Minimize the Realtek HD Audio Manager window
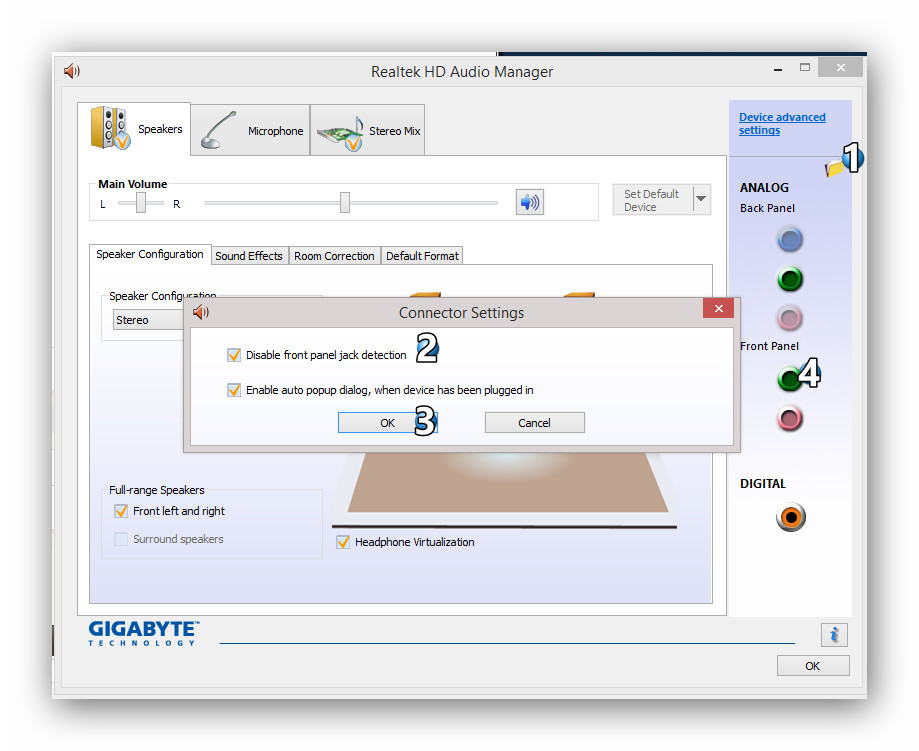This screenshot has height=751, width=919. (778, 69)
